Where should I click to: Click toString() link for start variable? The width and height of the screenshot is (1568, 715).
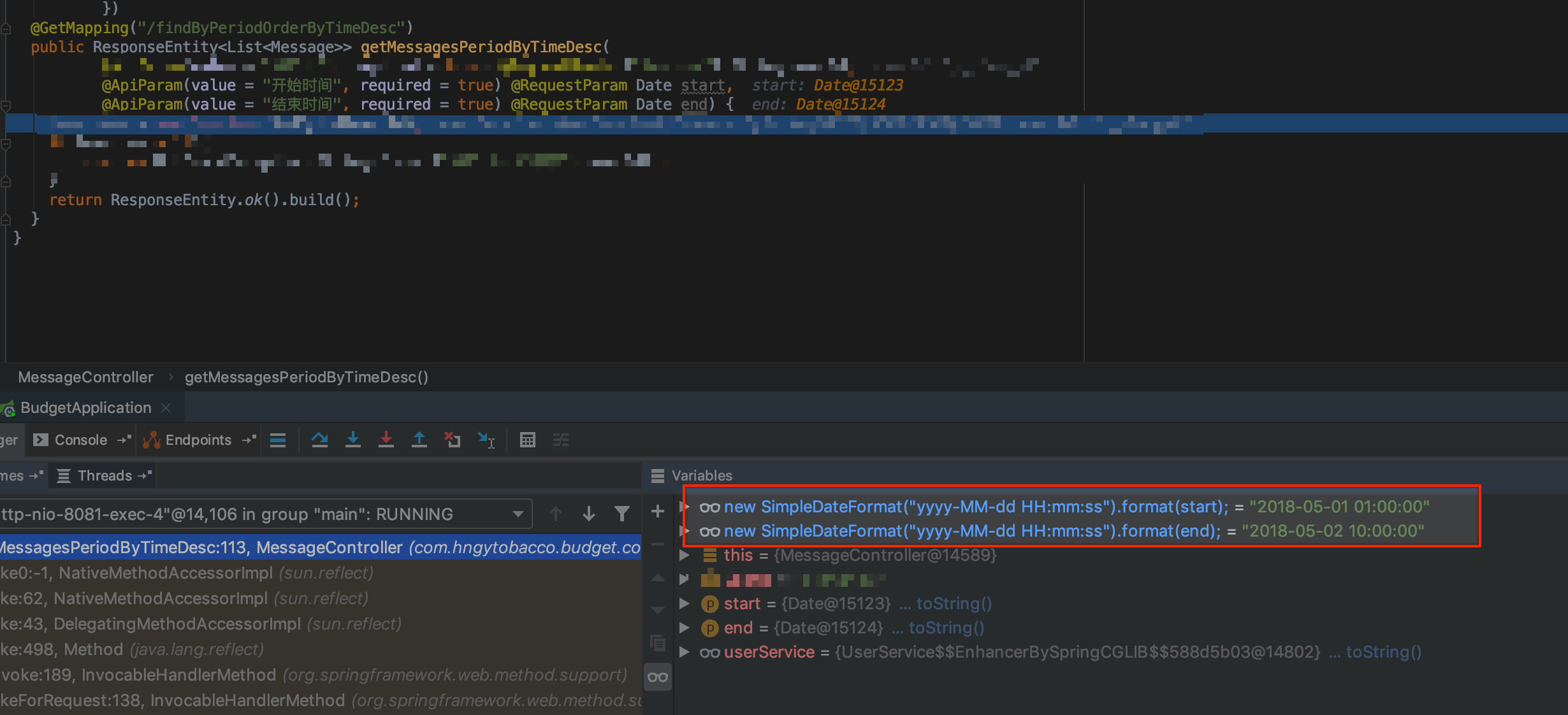954,603
